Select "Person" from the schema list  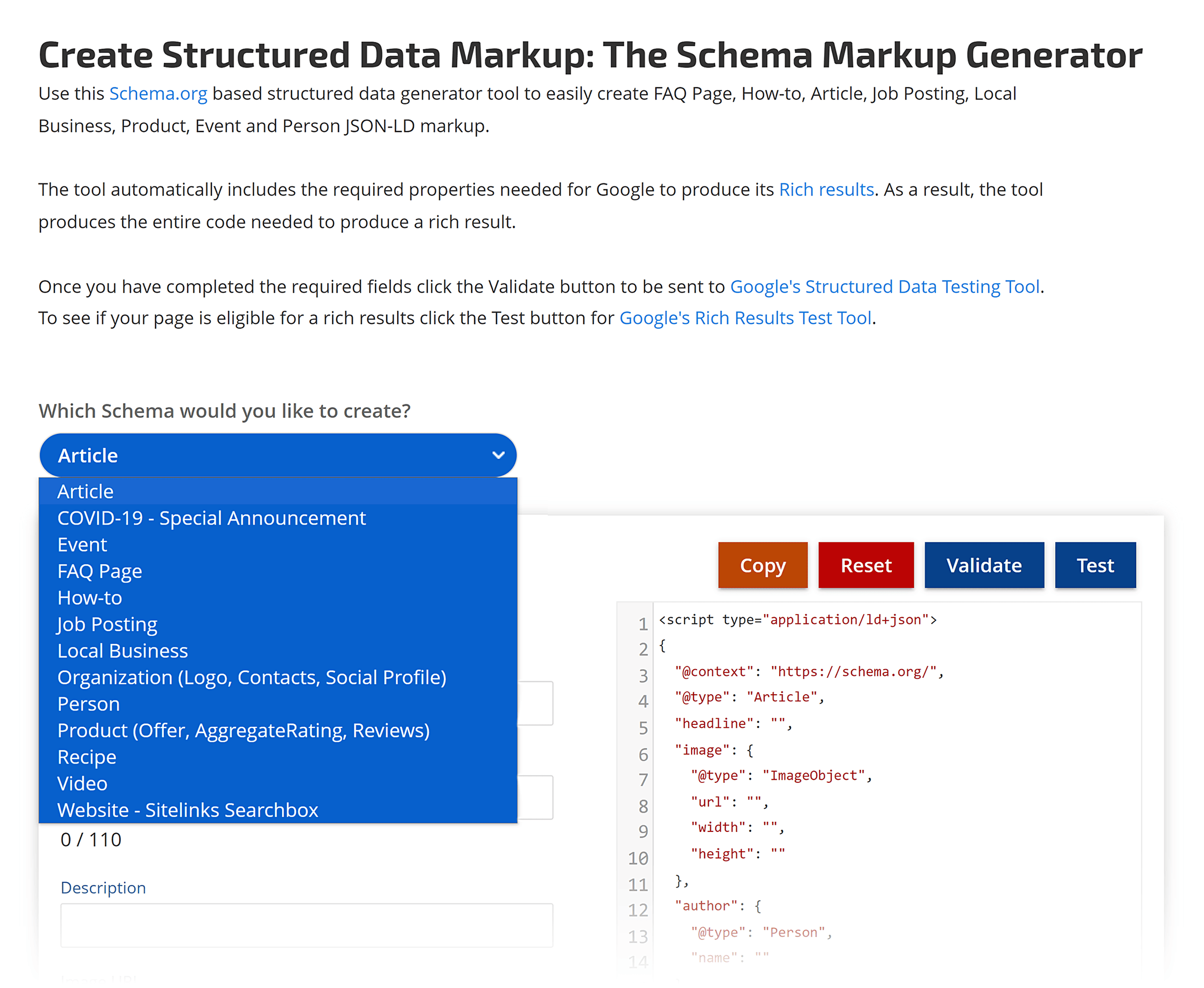point(88,703)
